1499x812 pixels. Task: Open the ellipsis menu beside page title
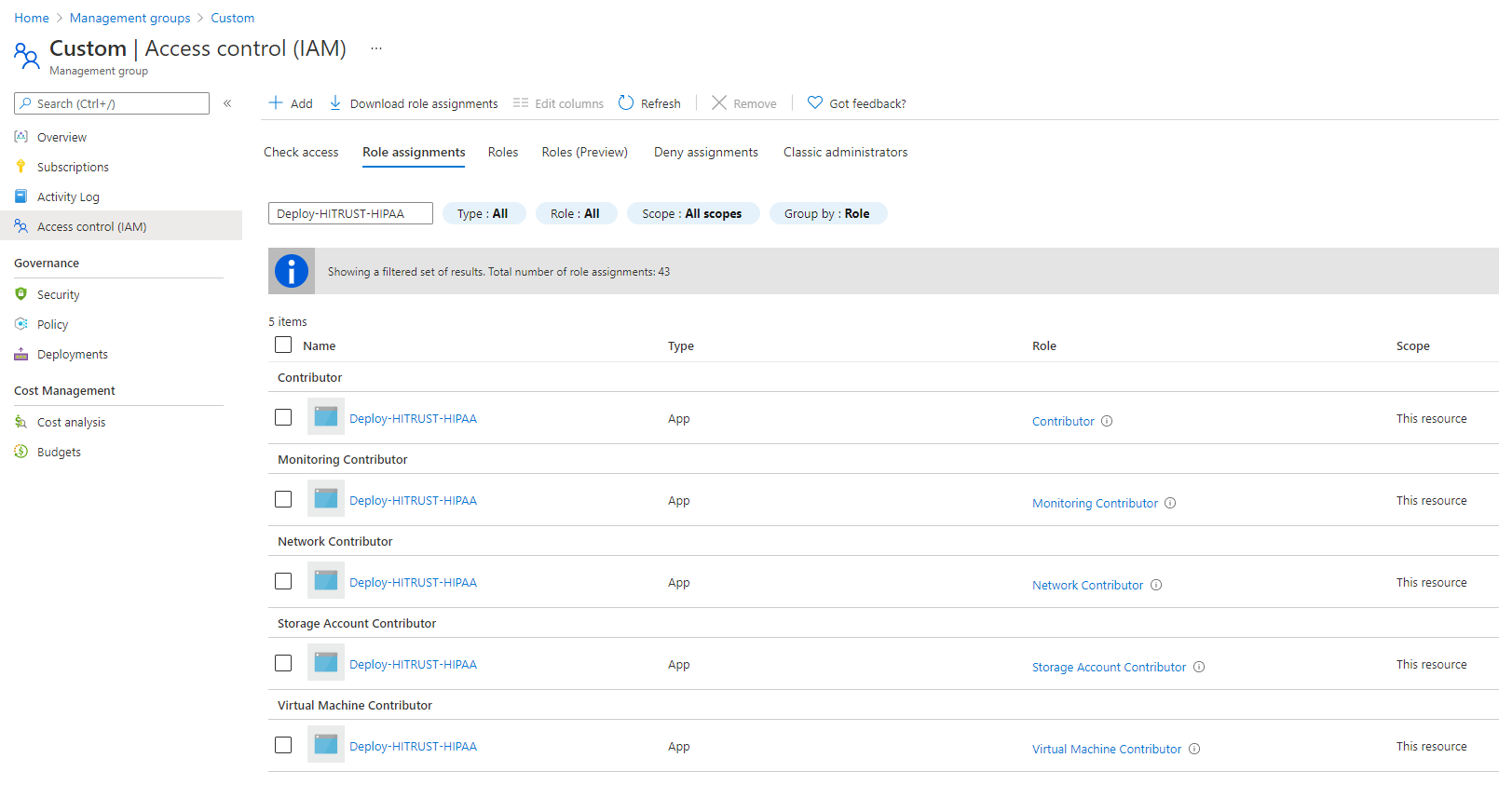click(x=376, y=48)
